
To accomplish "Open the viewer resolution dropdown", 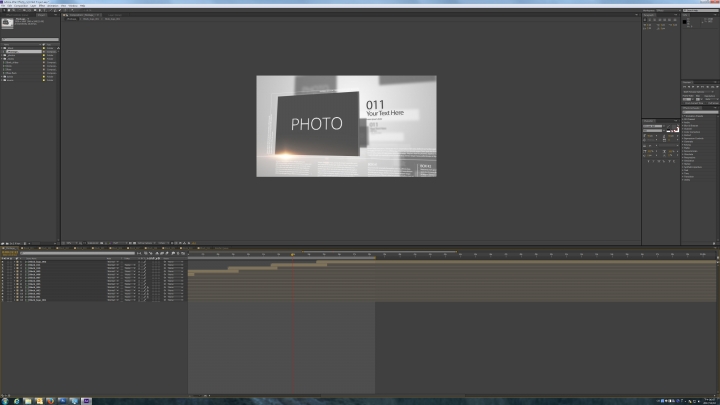I will tap(118, 243).
